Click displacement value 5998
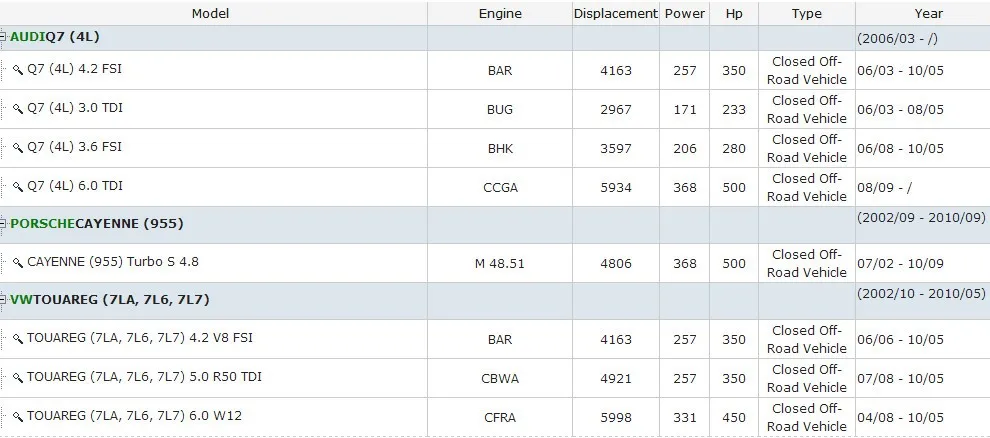Viewport: 990px width, 438px height. pos(616,418)
